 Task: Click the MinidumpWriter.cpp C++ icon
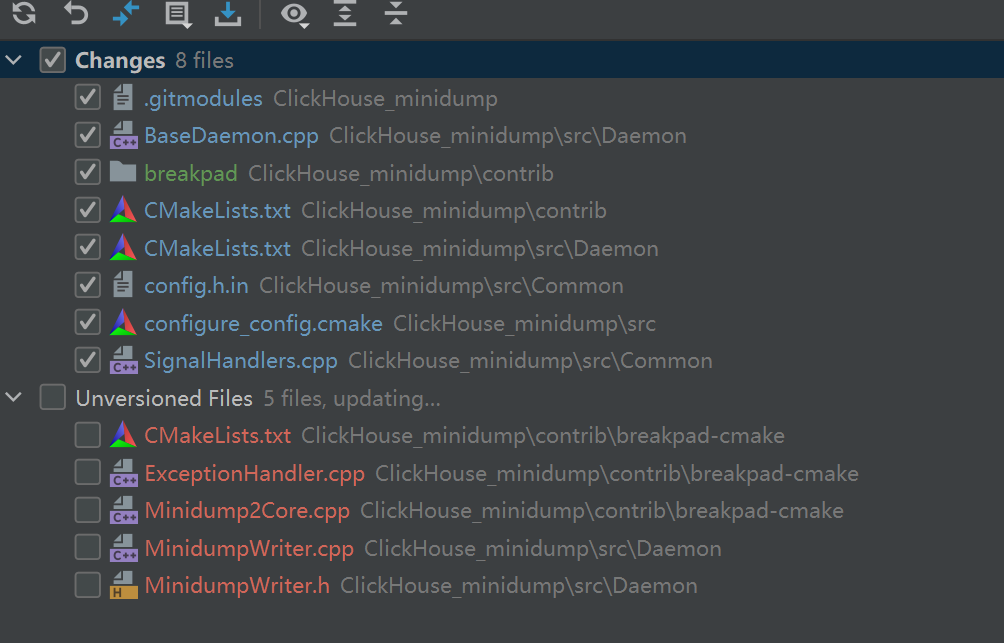[124, 548]
